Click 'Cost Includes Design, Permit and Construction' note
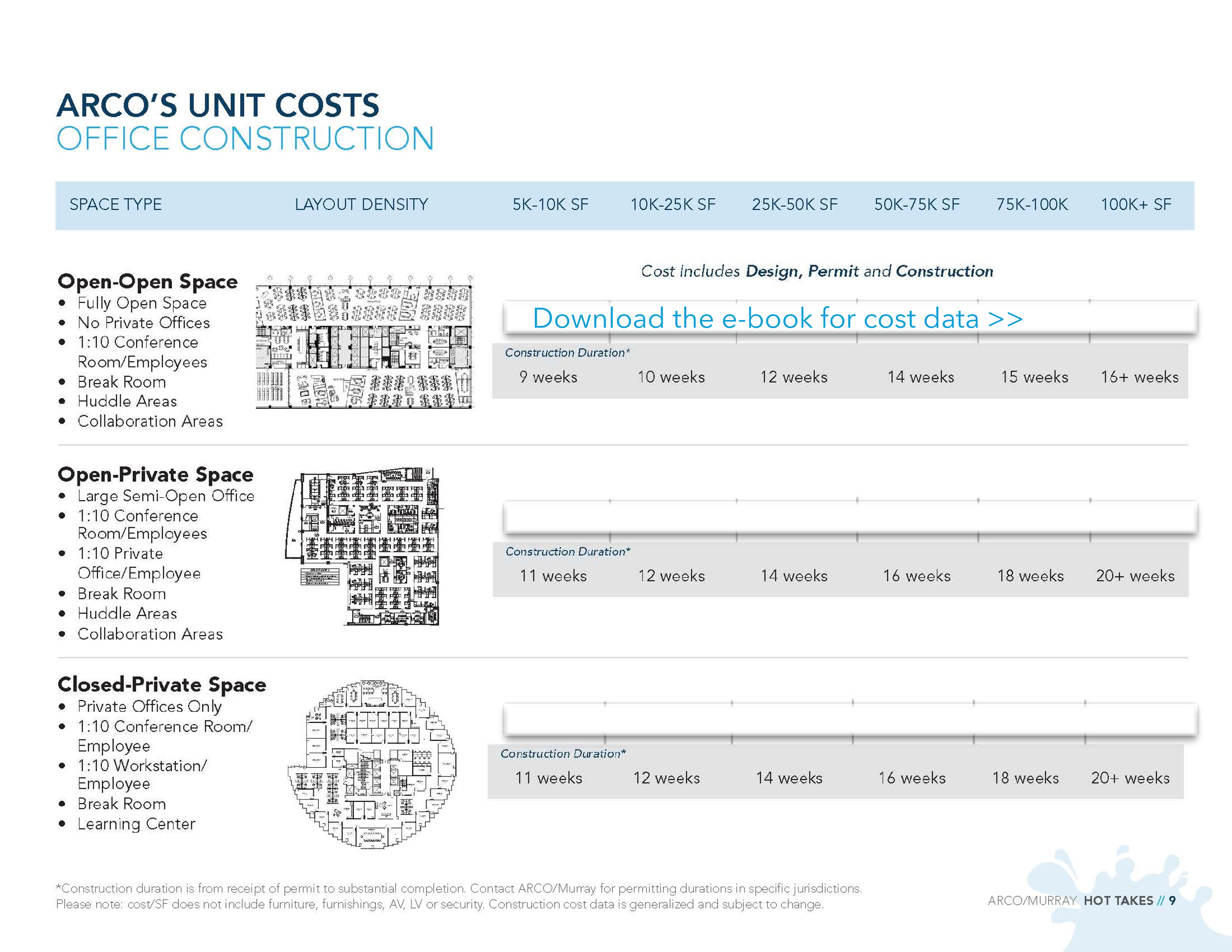The height and width of the screenshot is (952, 1232). coord(817,271)
